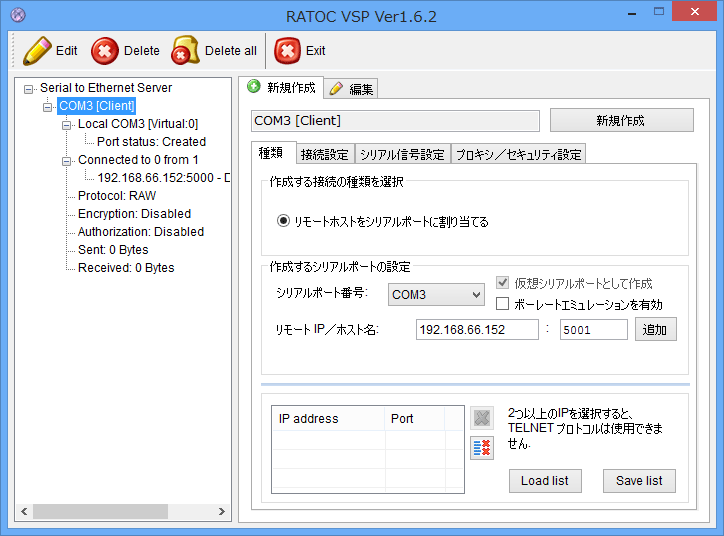Select COM3 [Client] in the tree
This screenshot has width=724, height=536.
click(x=97, y=106)
